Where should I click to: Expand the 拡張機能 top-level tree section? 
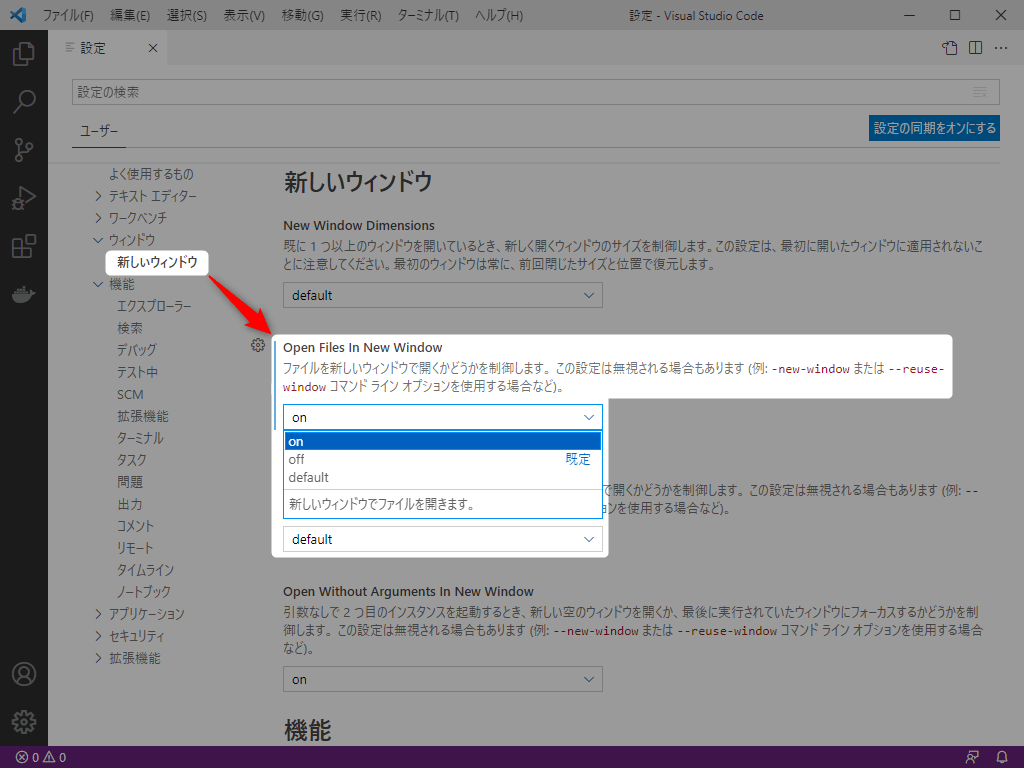(x=98, y=658)
